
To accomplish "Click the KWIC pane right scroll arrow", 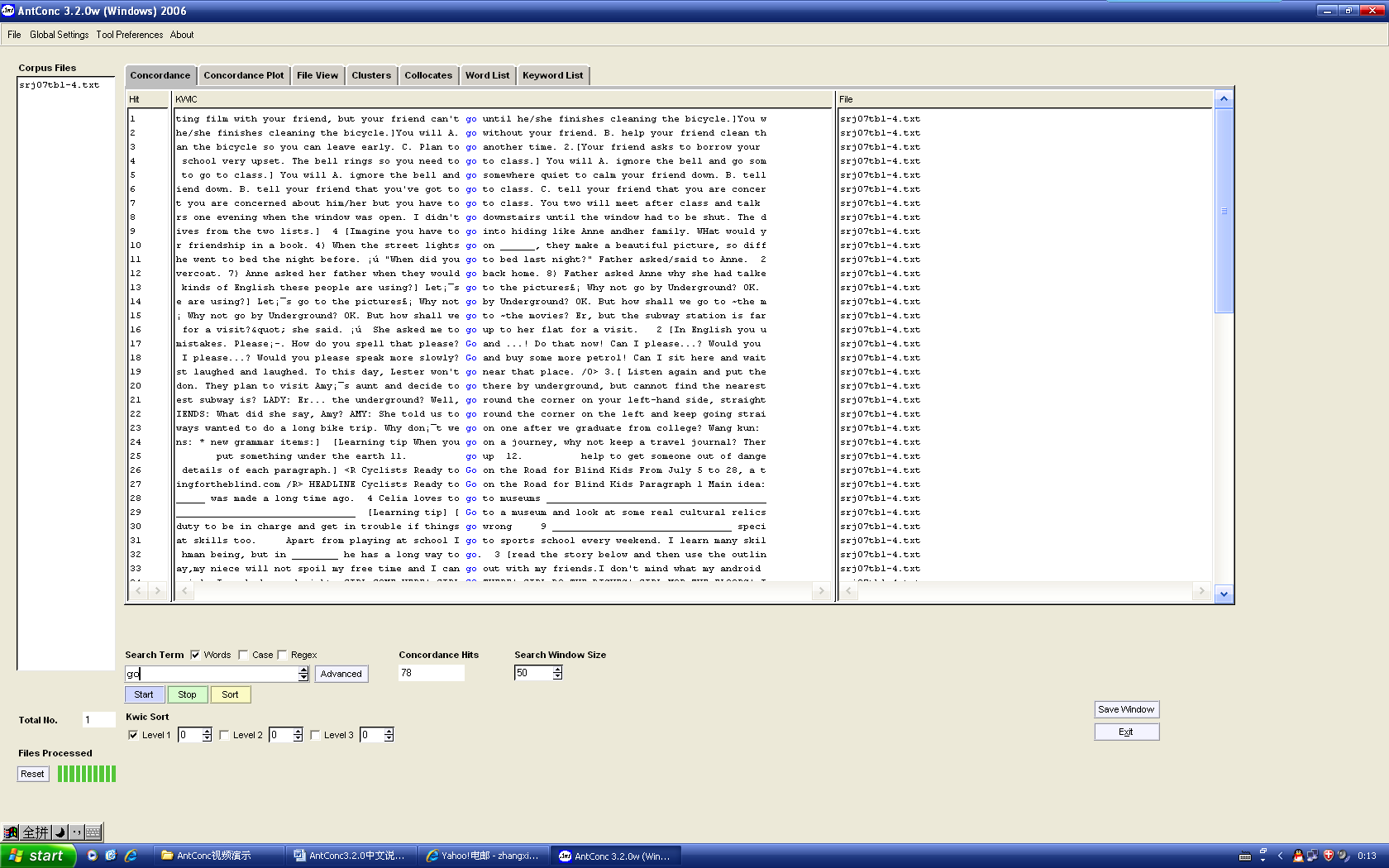I will [821, 591].
